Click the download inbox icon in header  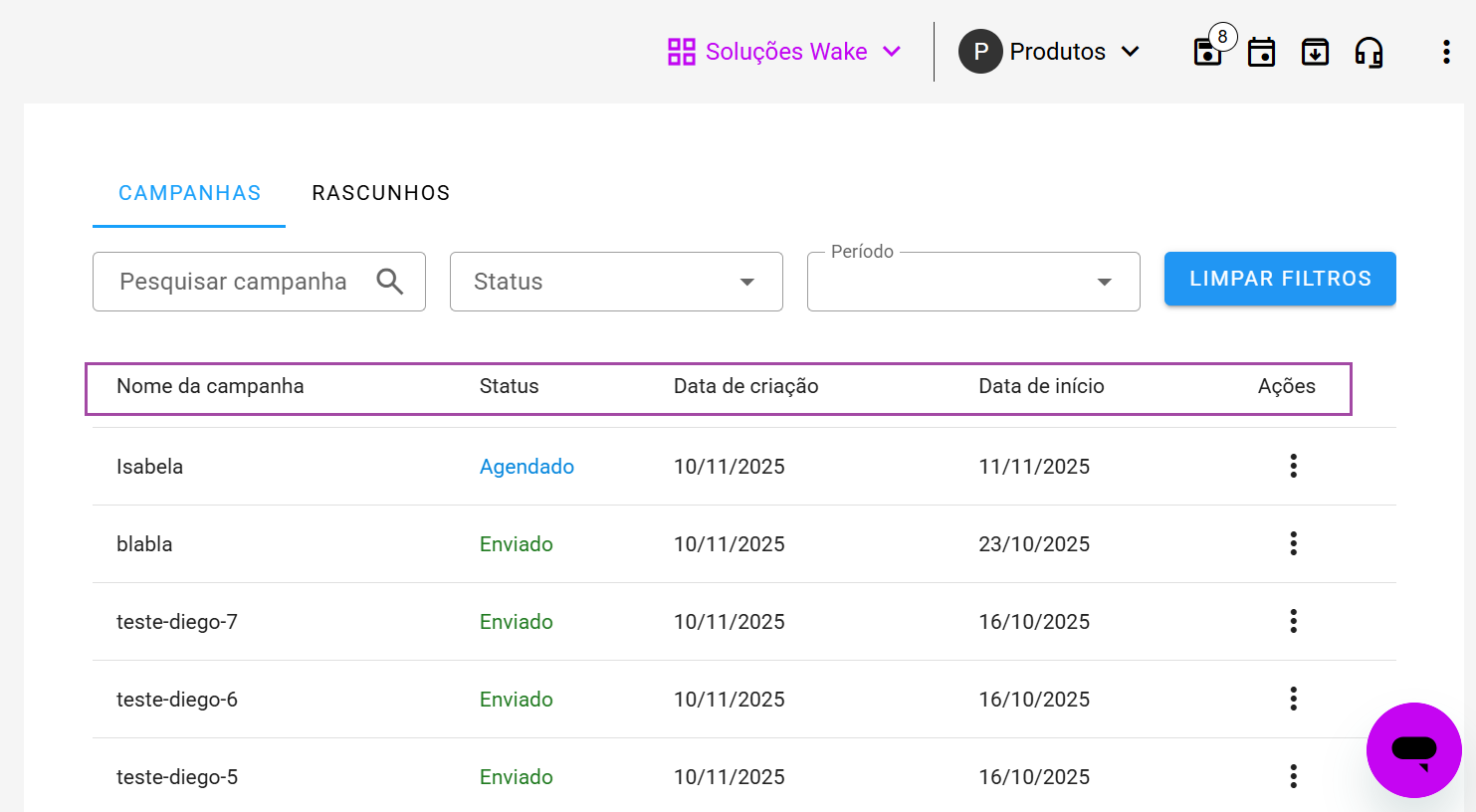1315,52
